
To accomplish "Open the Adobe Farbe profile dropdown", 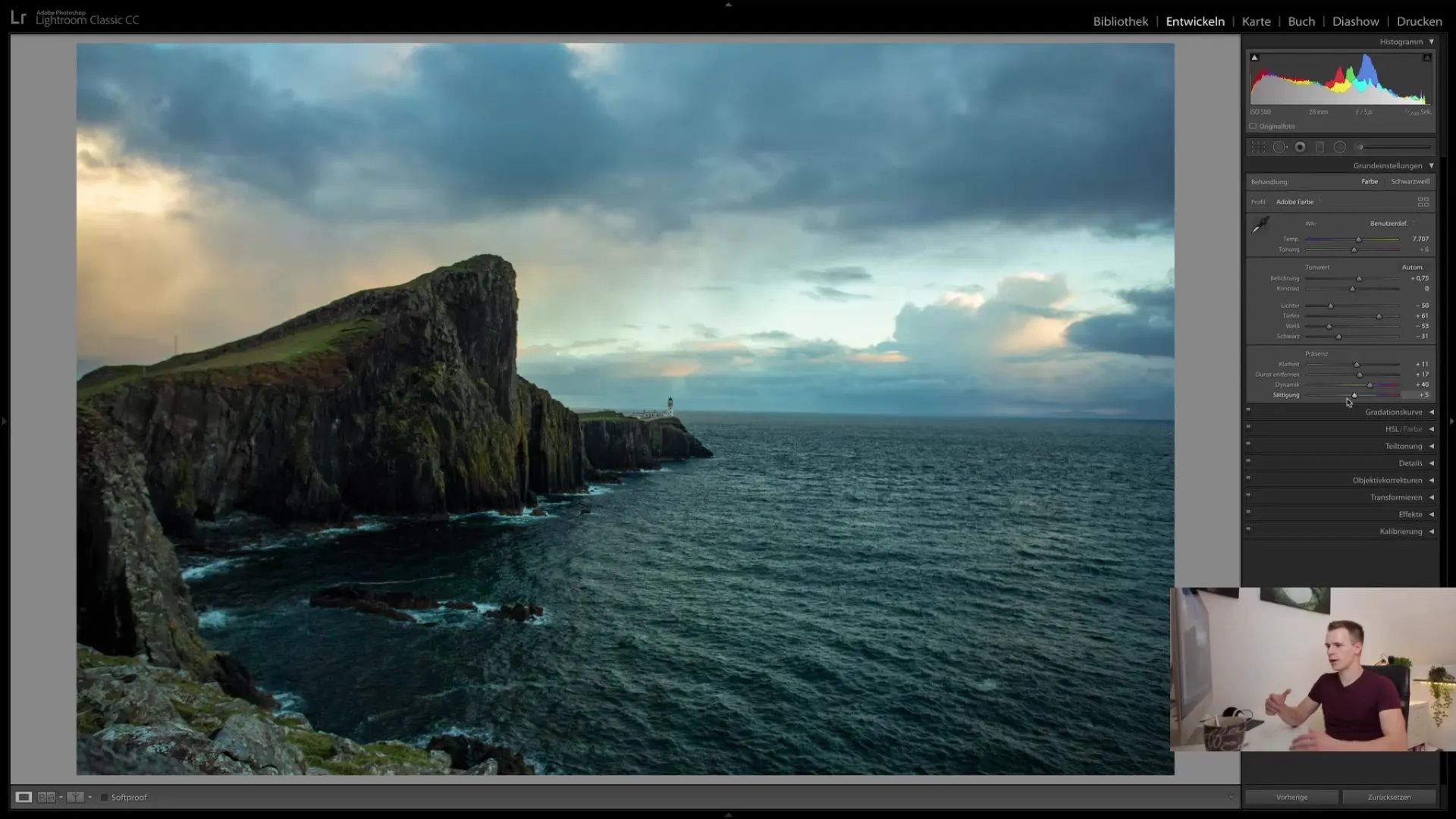I will tap(1298, 202).
